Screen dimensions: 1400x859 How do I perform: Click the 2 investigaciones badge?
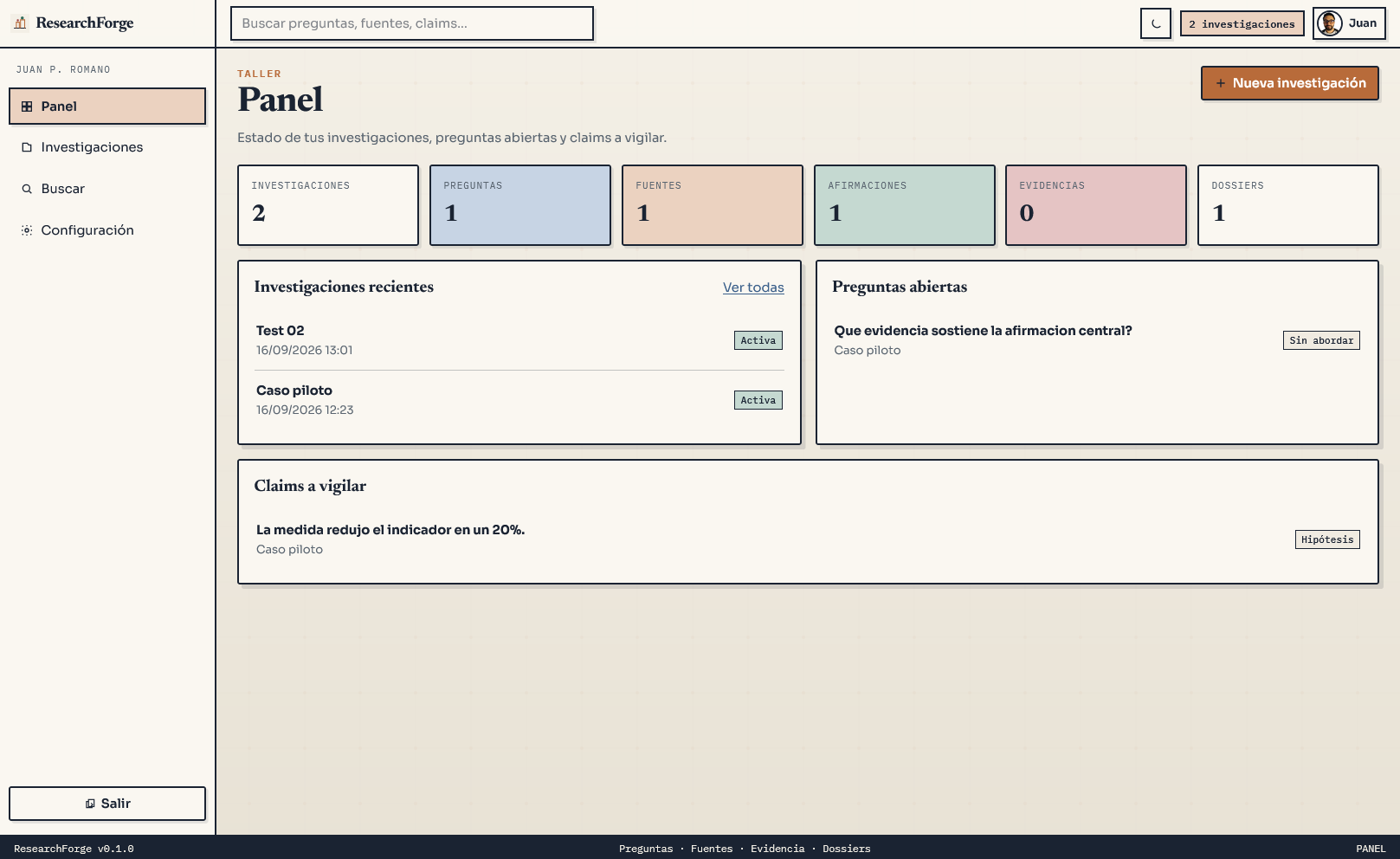(x=1242, y=23)
